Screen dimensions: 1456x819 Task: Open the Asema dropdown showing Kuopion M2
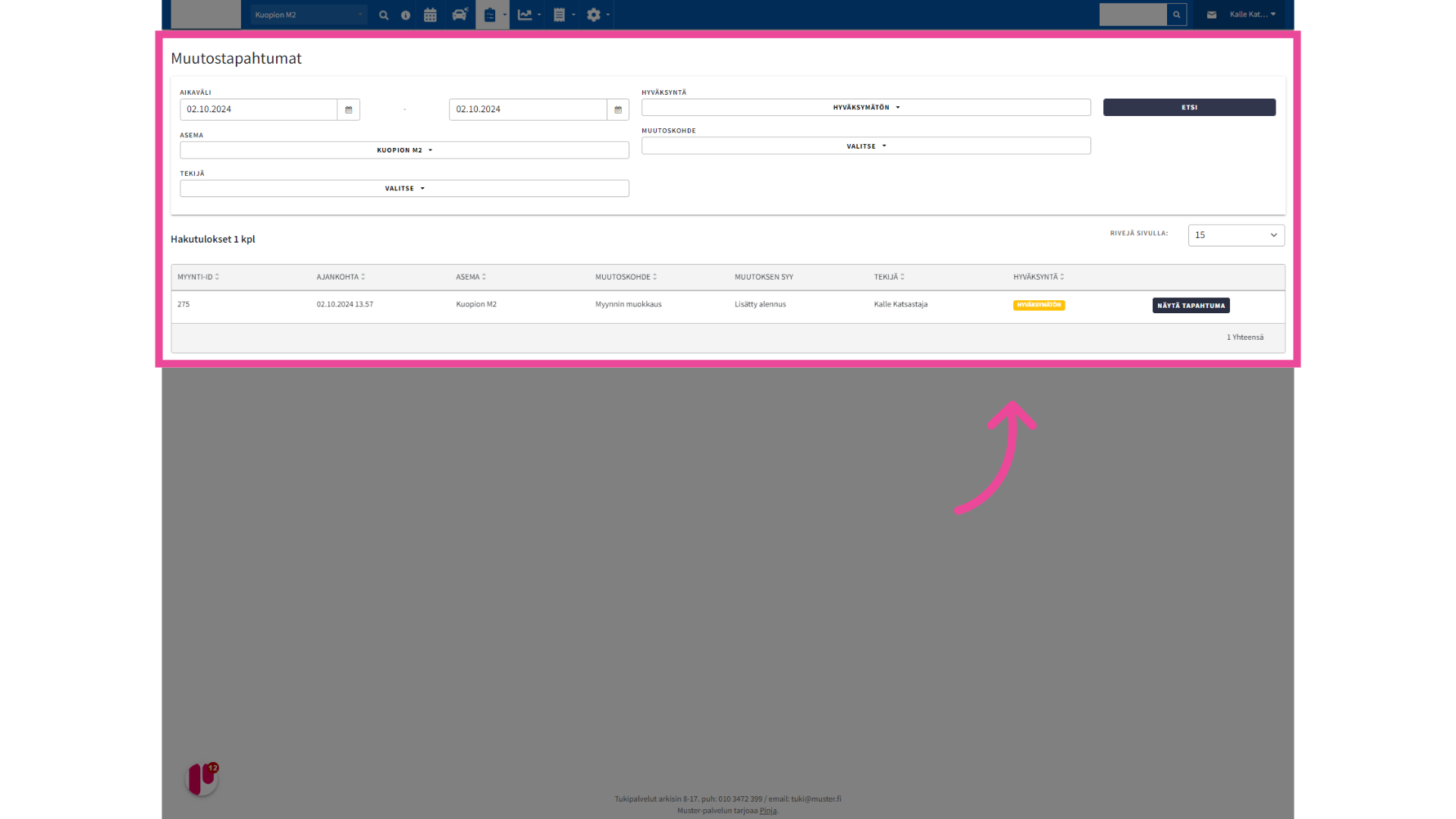point(404,150)
